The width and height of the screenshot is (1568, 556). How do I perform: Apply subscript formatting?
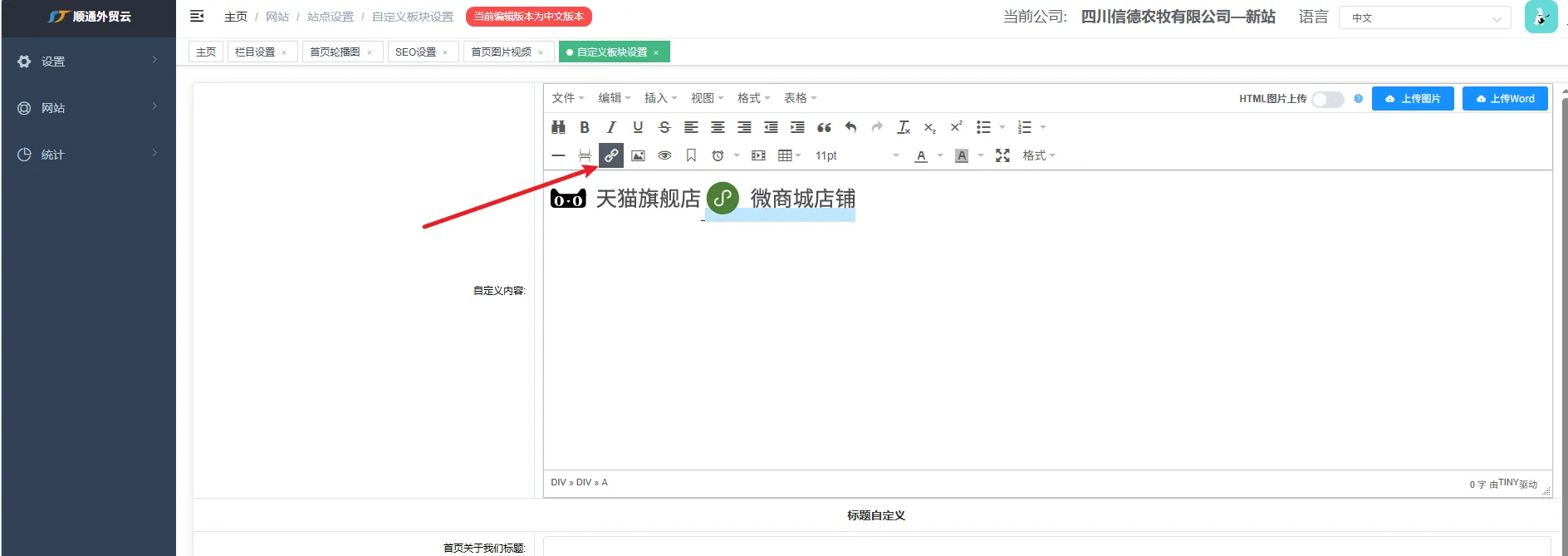click(930, 127)
